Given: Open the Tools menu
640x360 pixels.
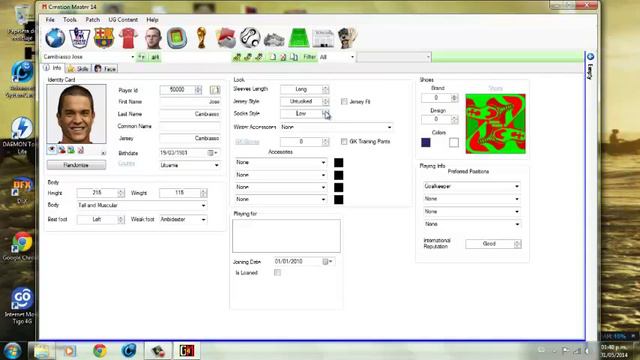Looking at the screenshot, I should 70,20.
